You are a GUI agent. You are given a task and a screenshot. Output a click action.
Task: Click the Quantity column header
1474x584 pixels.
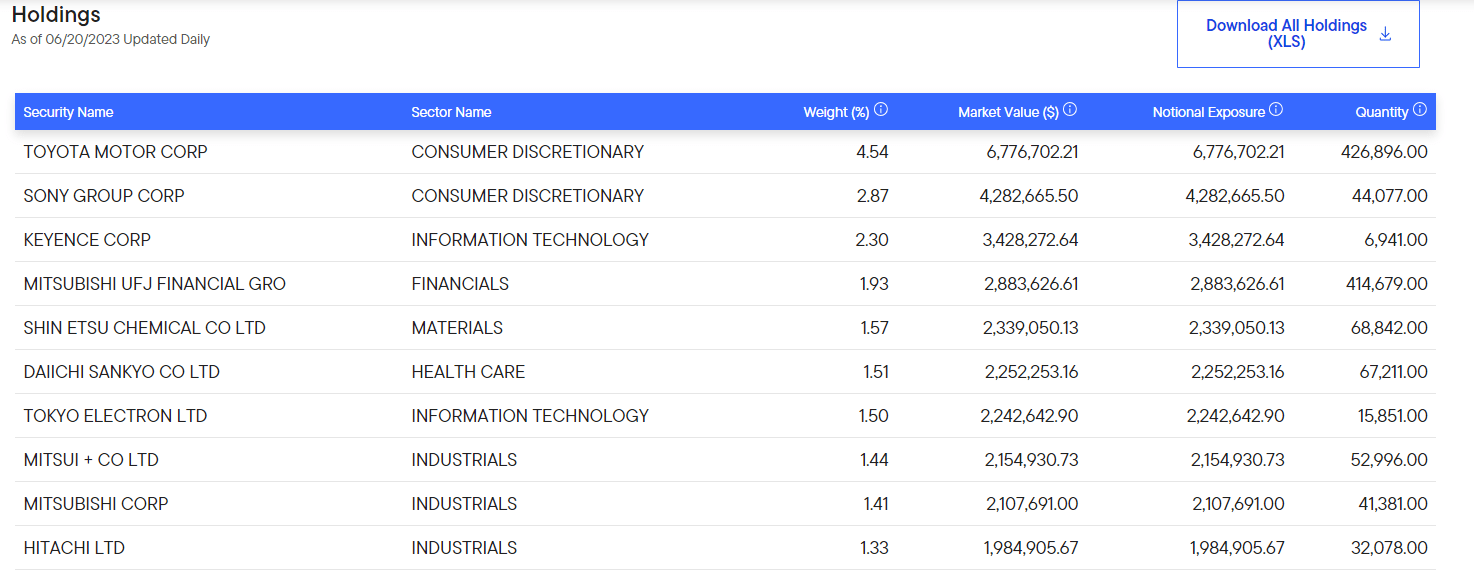(1382, 112)
